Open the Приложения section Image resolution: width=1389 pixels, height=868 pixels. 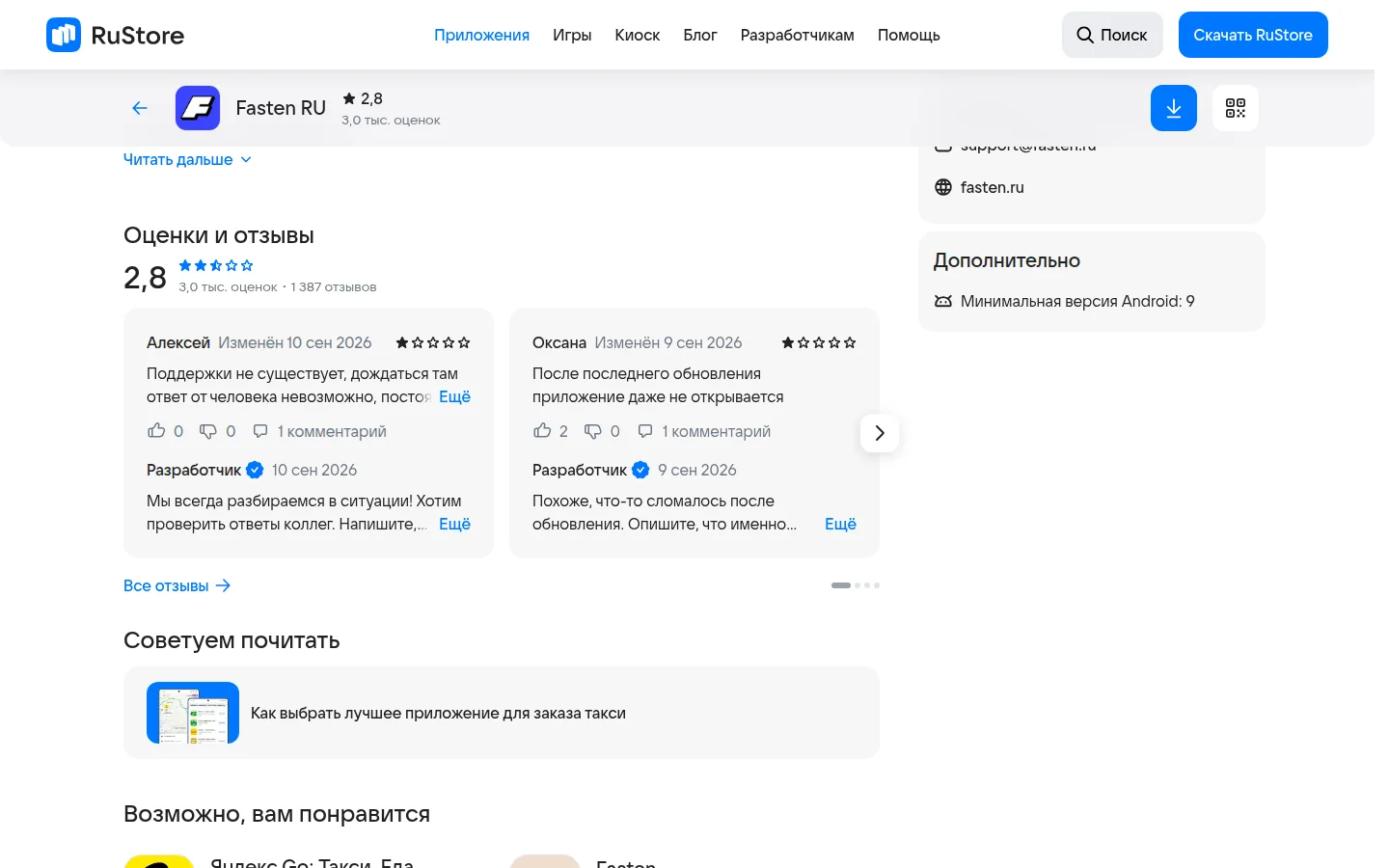click(x=481, y=35)
